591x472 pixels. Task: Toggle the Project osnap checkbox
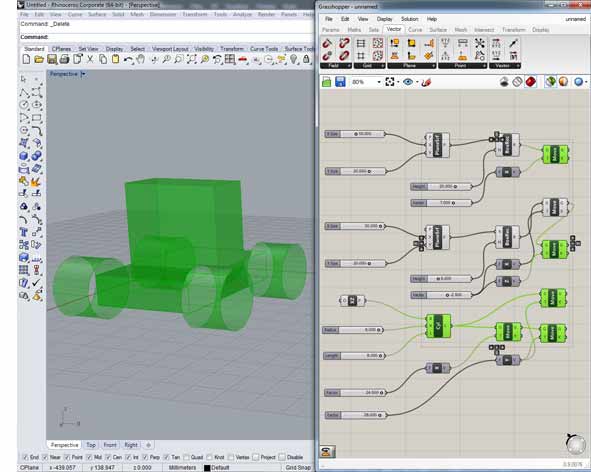256,457
